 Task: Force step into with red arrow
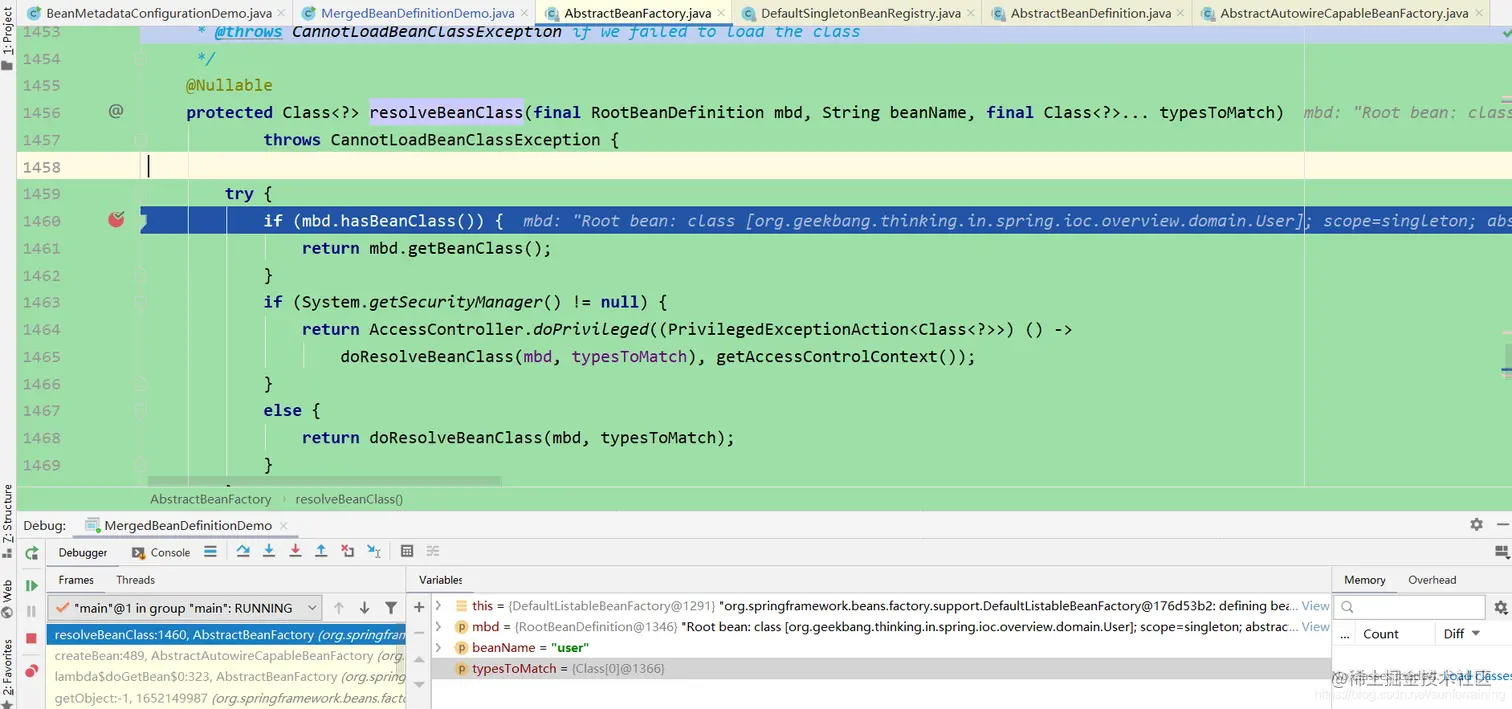pos(295,551)
